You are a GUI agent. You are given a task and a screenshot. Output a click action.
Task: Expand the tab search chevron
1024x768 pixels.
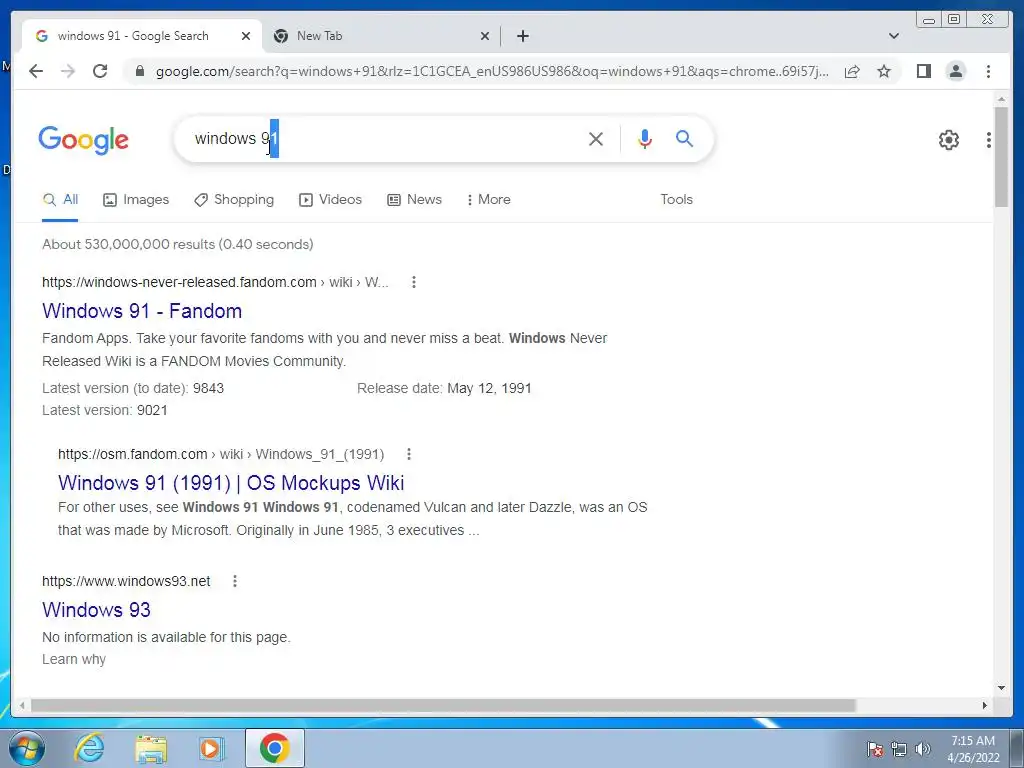893,36
